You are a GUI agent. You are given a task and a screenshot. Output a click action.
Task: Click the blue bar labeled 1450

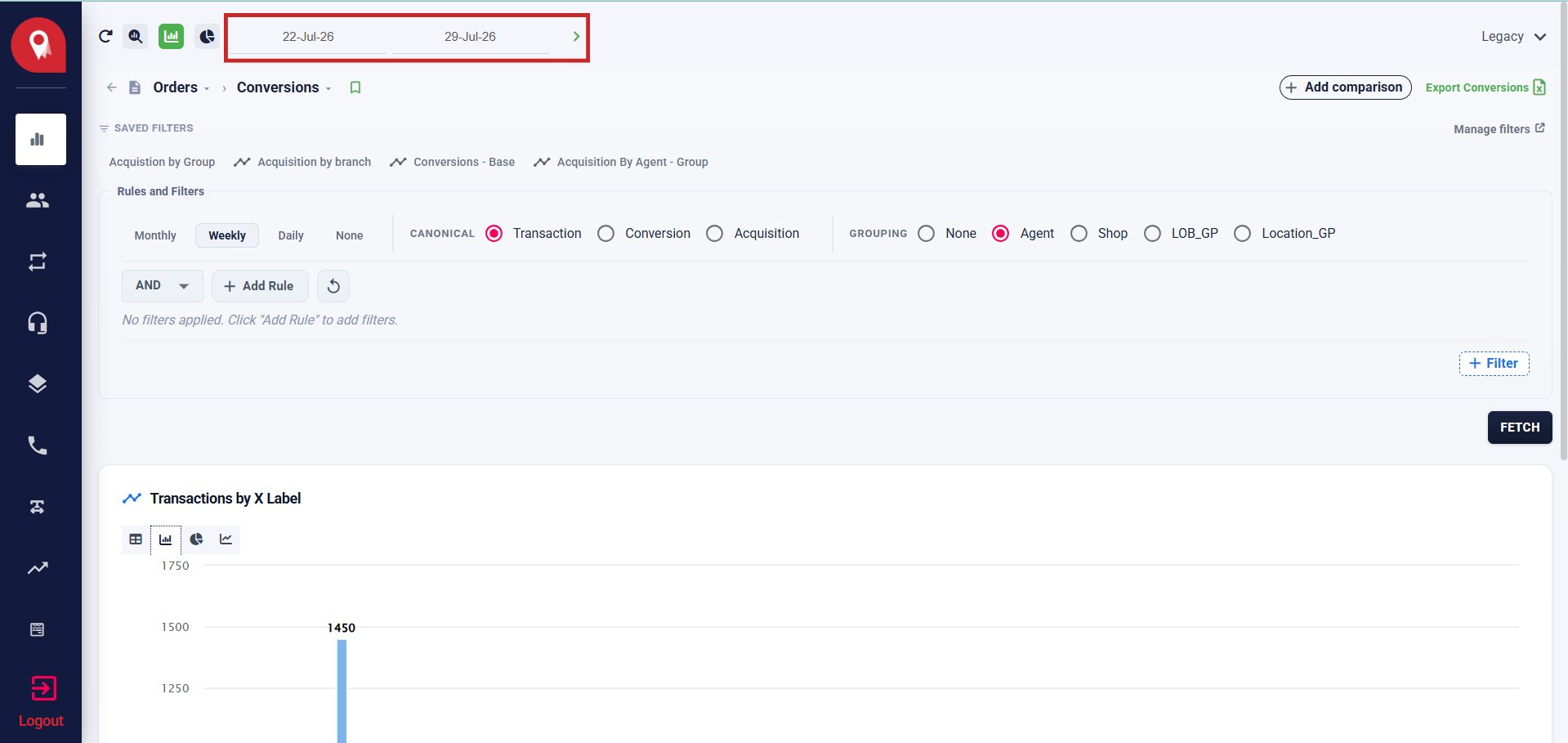point(342,692)
